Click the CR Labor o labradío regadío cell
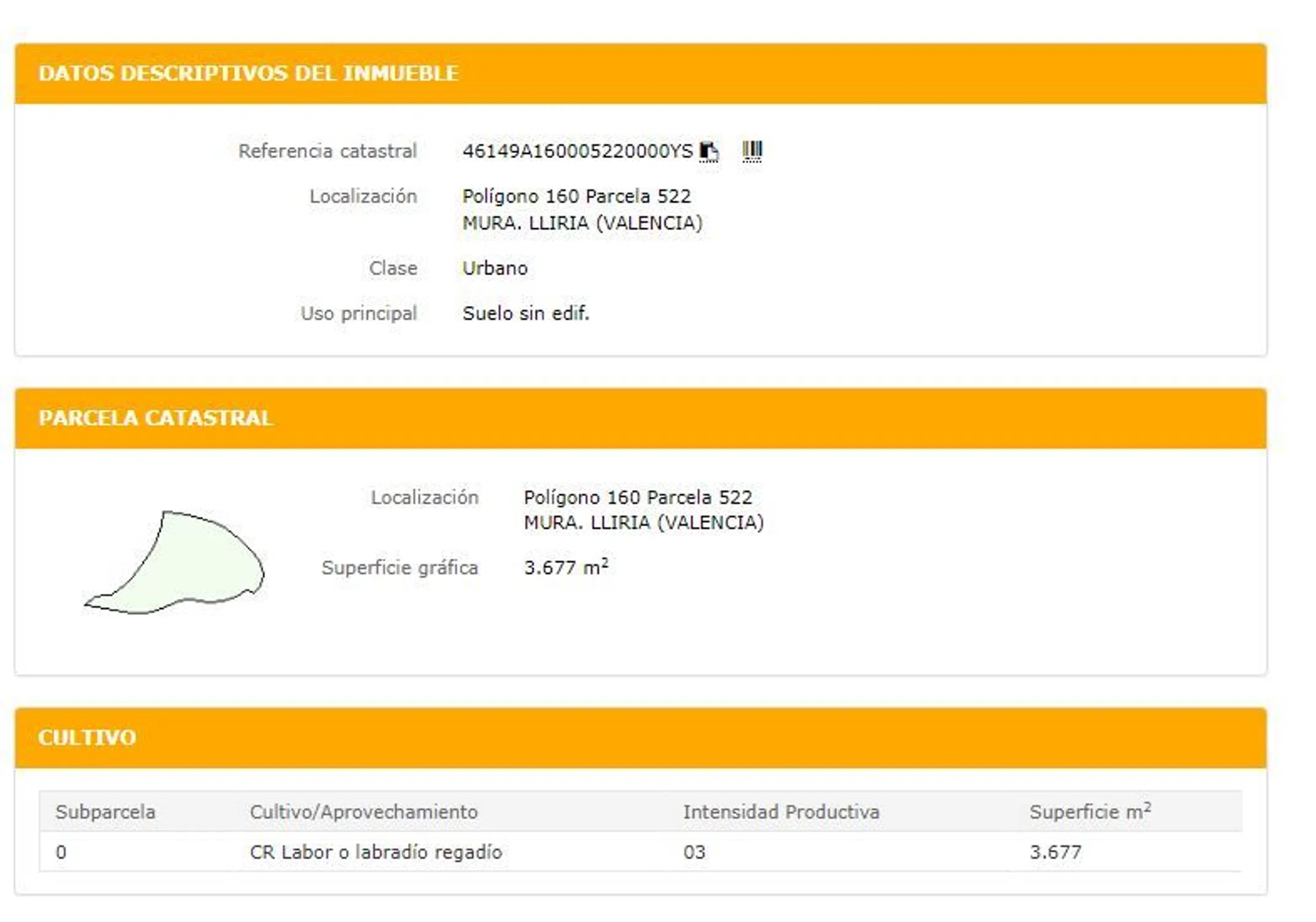The image size is (1316, 922). (x=376, y=852)
